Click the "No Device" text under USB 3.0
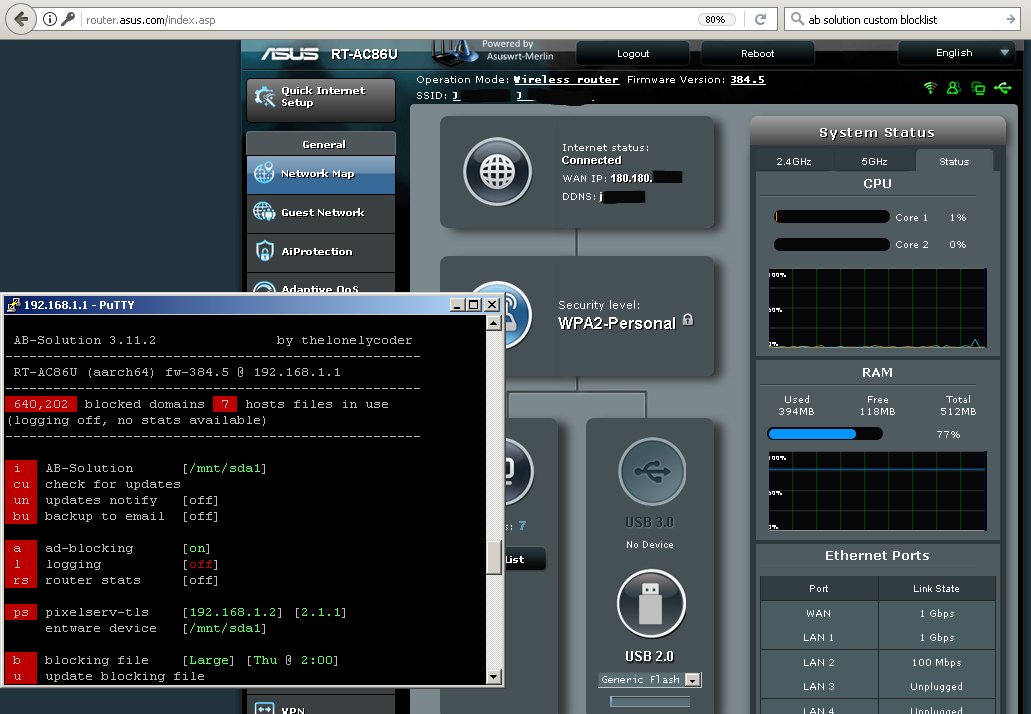Image resolution: width=1031 pixels, height=714 pixels. [x=650, y=544]
